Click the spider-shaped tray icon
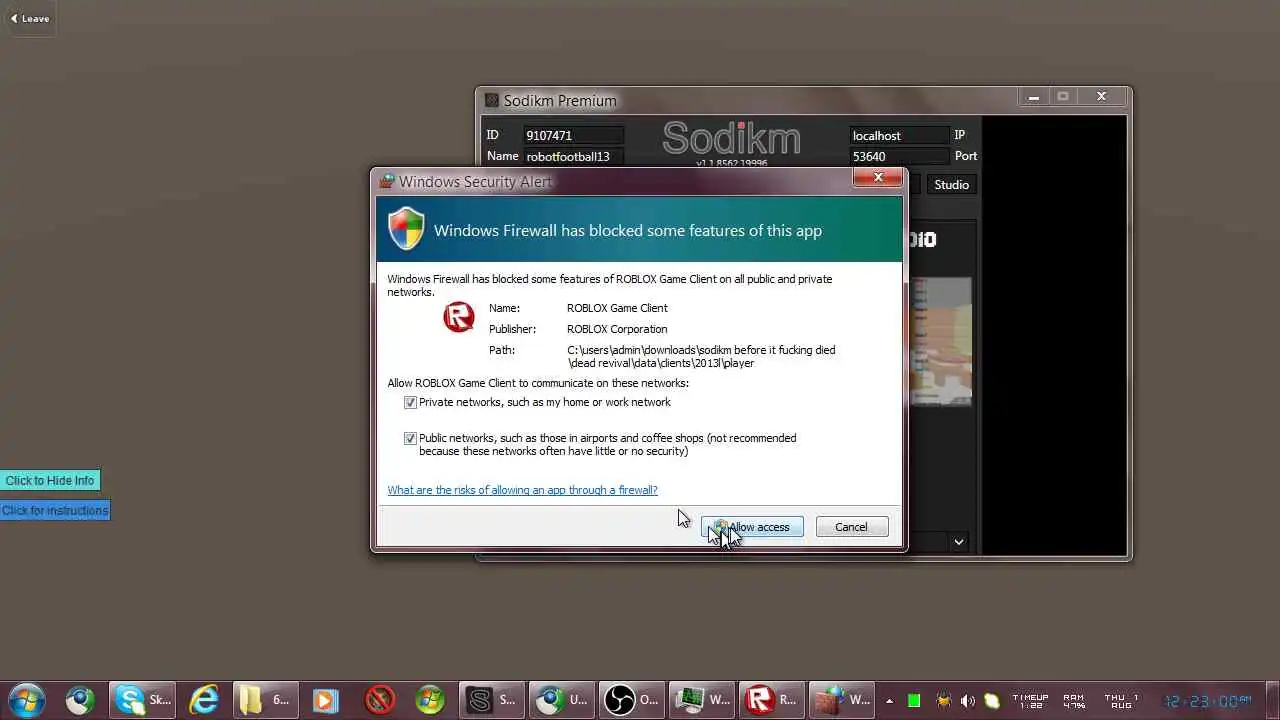This screenshot has height=720, width=1280. tap(942, 701)
